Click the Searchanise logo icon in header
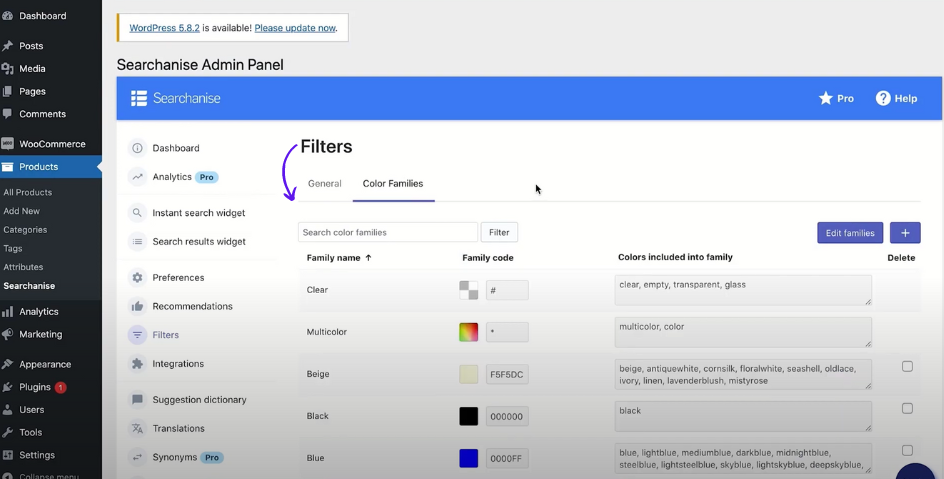This screenshot has height=479, width=944. coord(139,98)
